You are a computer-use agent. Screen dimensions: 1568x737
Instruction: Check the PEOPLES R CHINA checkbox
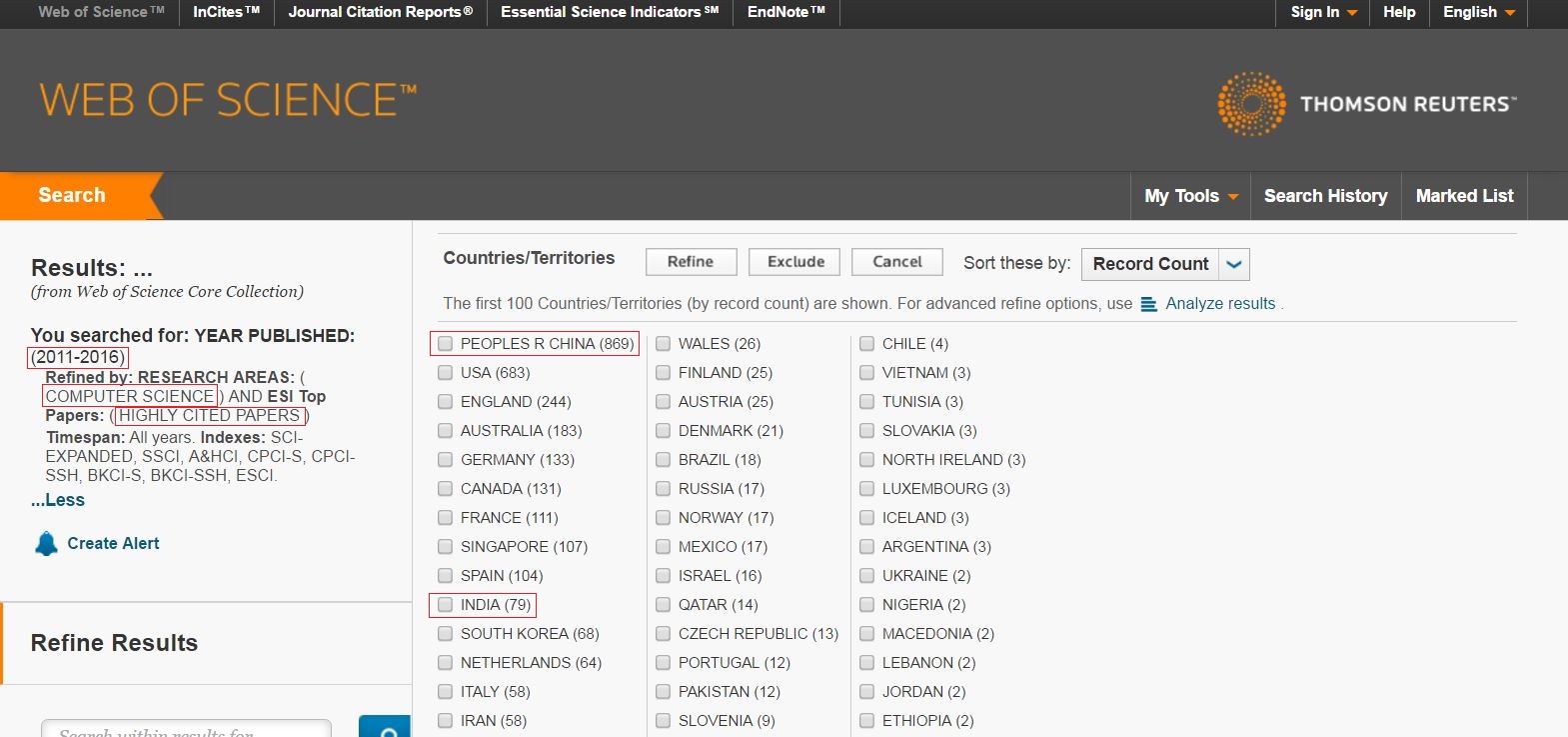pyautogui.click(x=446, y=344)
